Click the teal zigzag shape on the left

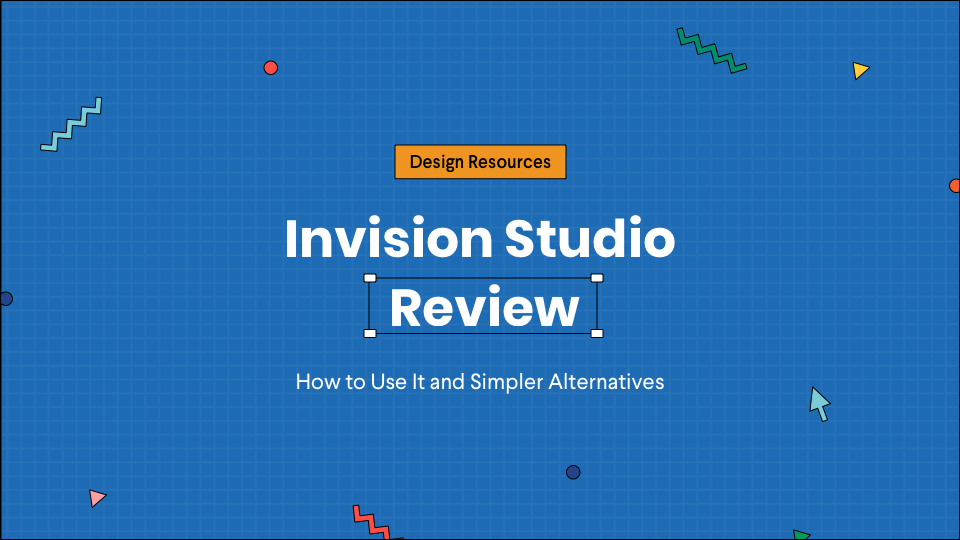(x=72, y=125)
